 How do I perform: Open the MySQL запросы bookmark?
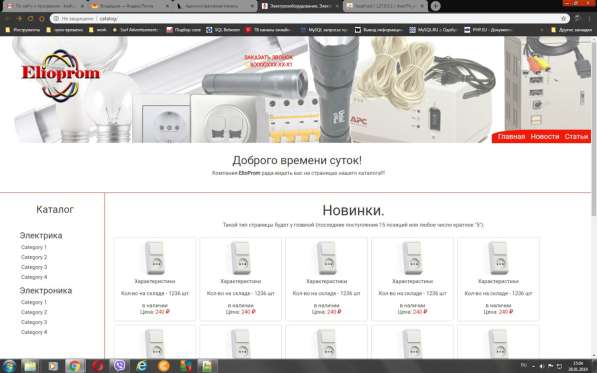click(x=324, y=30)
